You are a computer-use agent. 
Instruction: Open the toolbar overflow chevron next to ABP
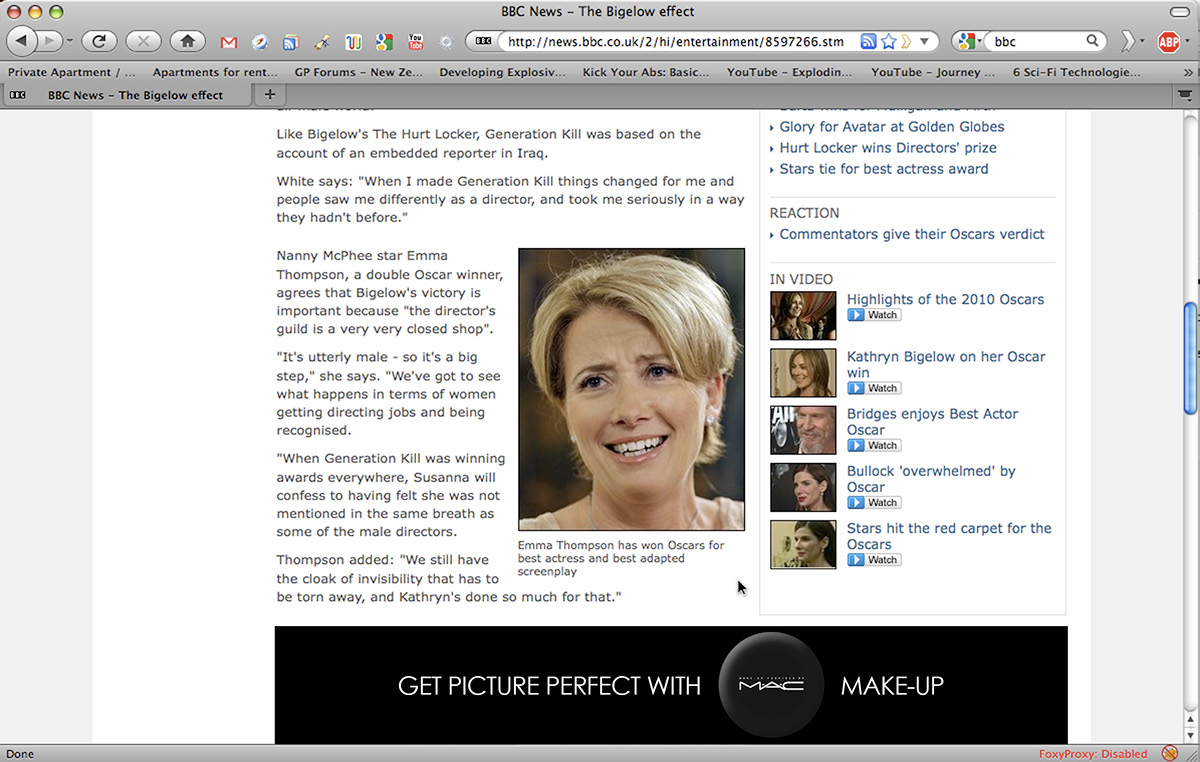click(1130, 41)
